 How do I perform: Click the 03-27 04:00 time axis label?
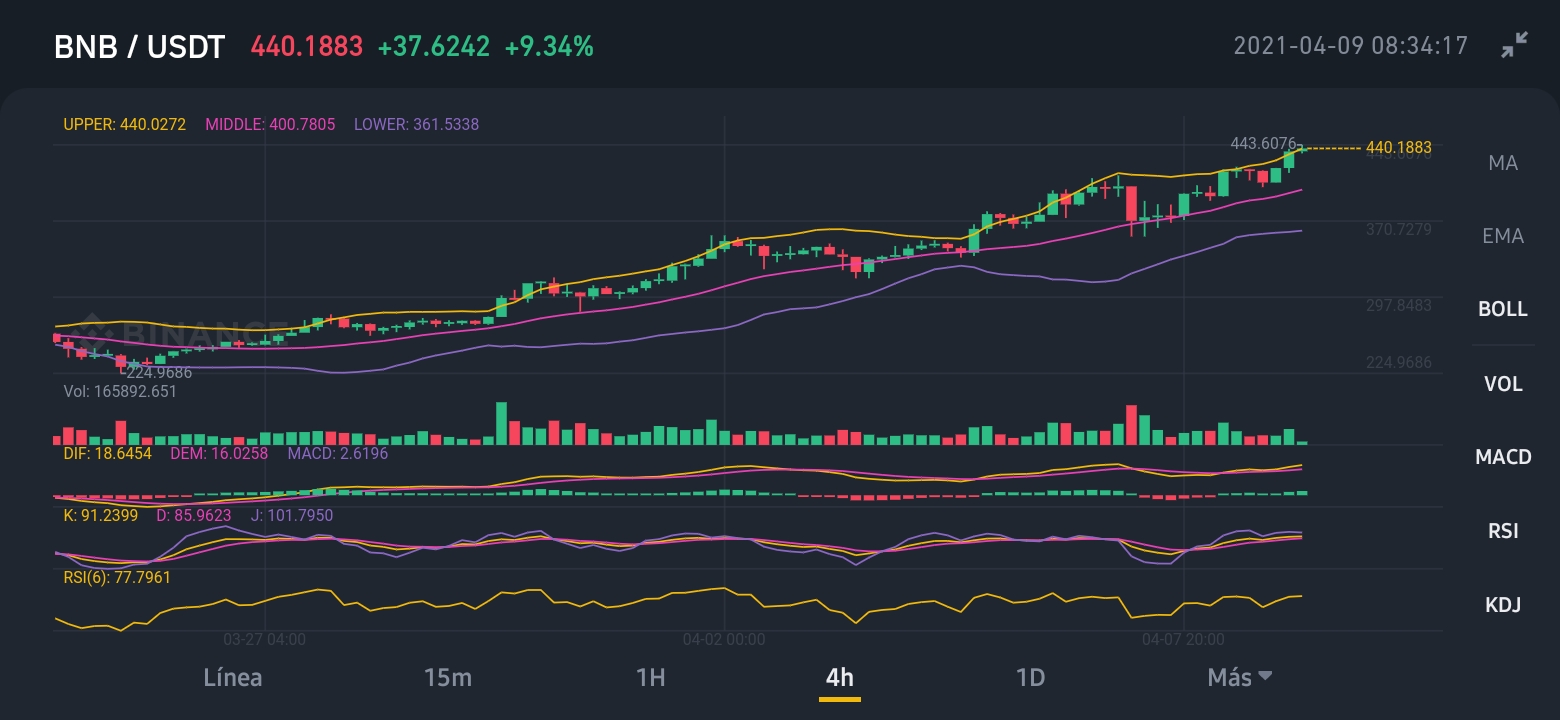[x=264, y=638]
